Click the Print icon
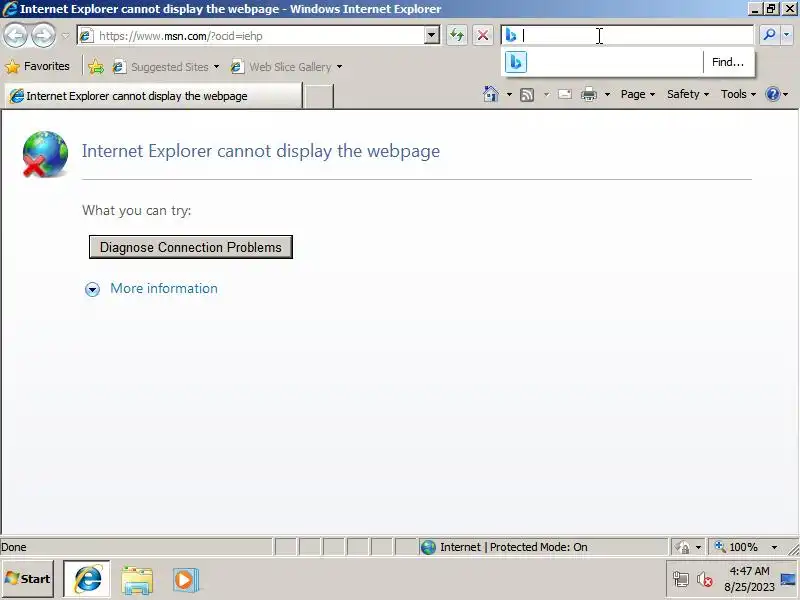800x600 pixels. [x=589, y=94]
